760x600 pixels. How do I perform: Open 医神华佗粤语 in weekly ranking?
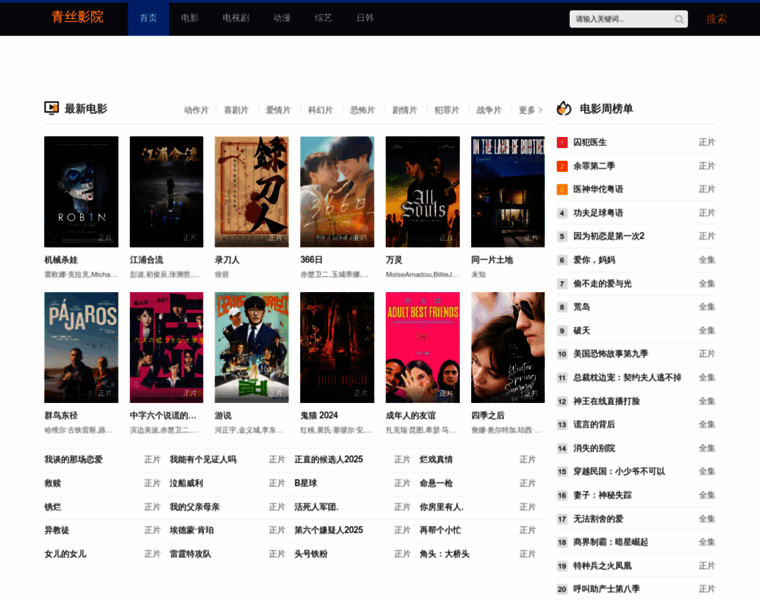[598, 189]
